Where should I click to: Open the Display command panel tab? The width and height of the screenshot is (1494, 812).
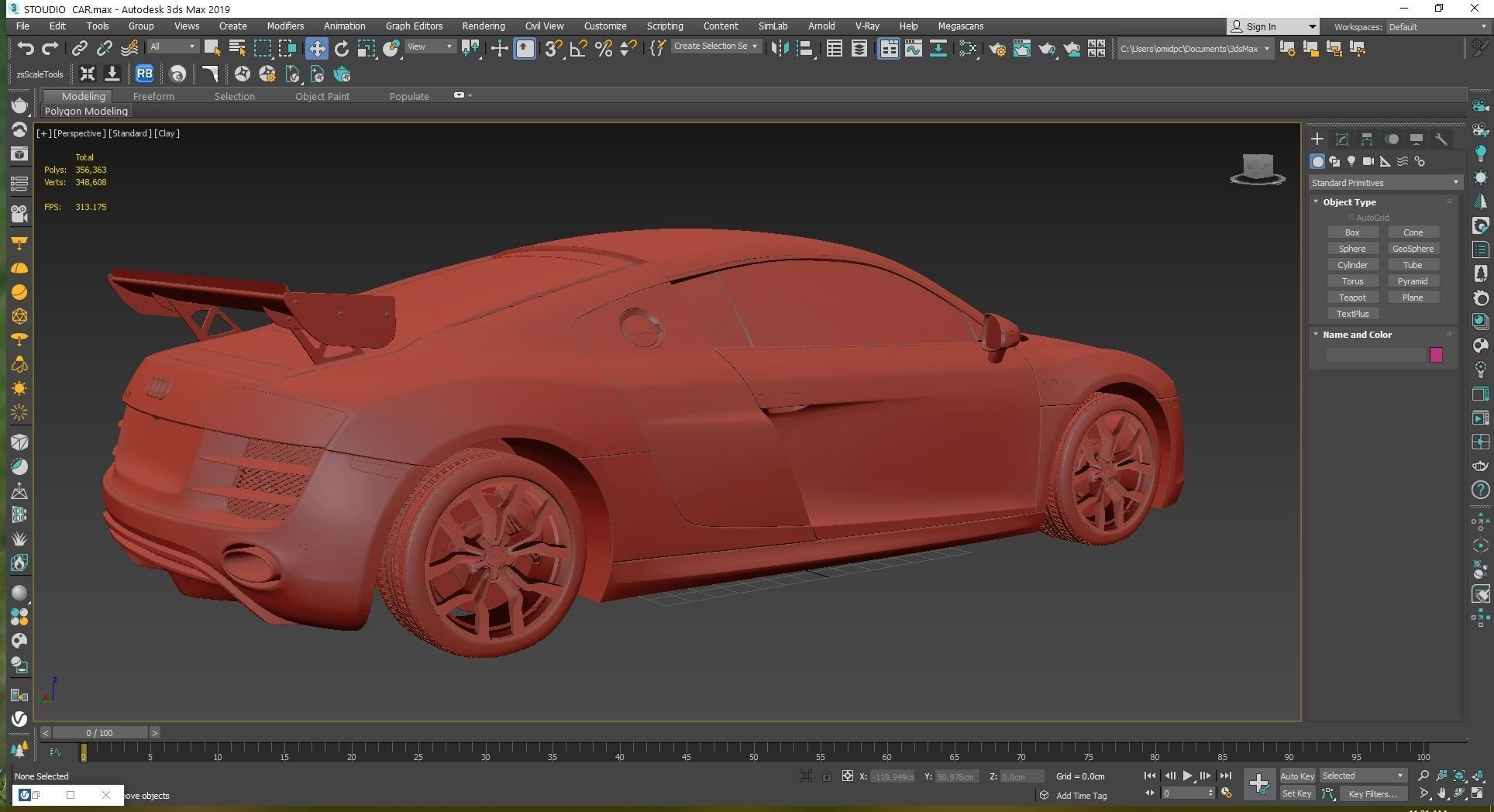(x=1417, y=139)
